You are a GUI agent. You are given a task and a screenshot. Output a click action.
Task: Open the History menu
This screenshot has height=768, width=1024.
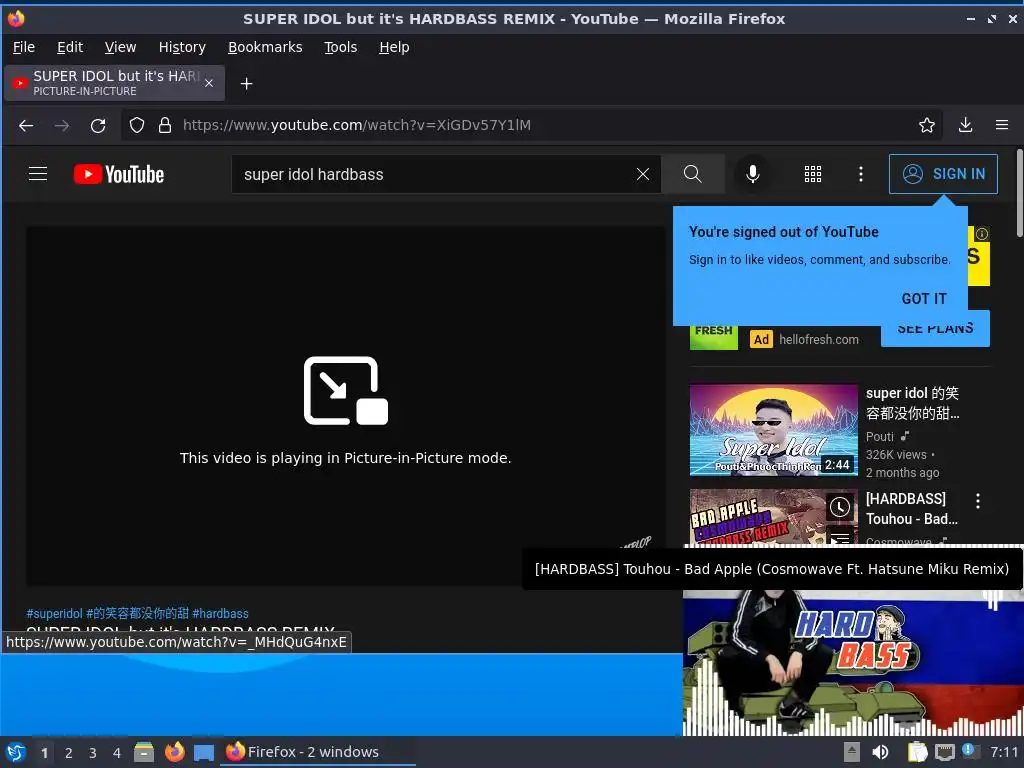coord(182,47)
